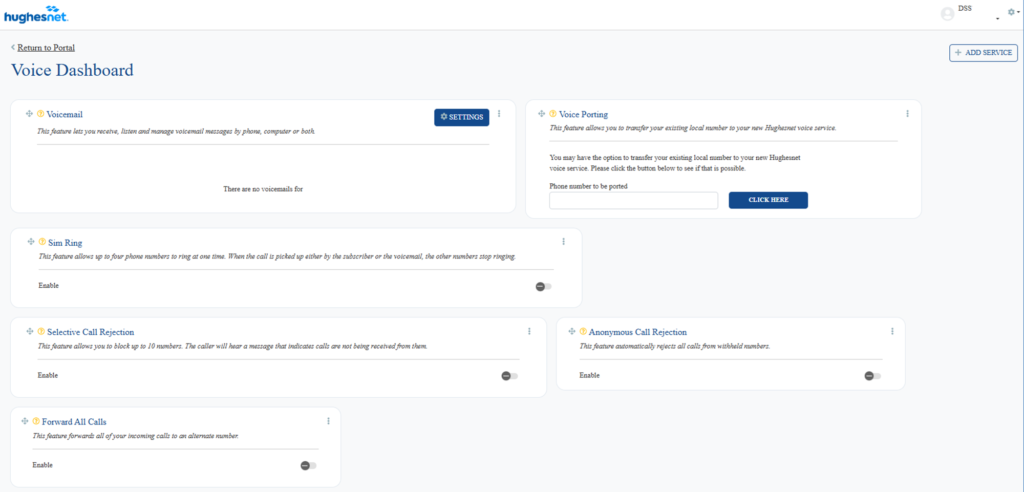Image resolution: width=1024 pixels, height=492 pixels.
Task: Click the Voicemail help question icon
Action: [41, 114]
